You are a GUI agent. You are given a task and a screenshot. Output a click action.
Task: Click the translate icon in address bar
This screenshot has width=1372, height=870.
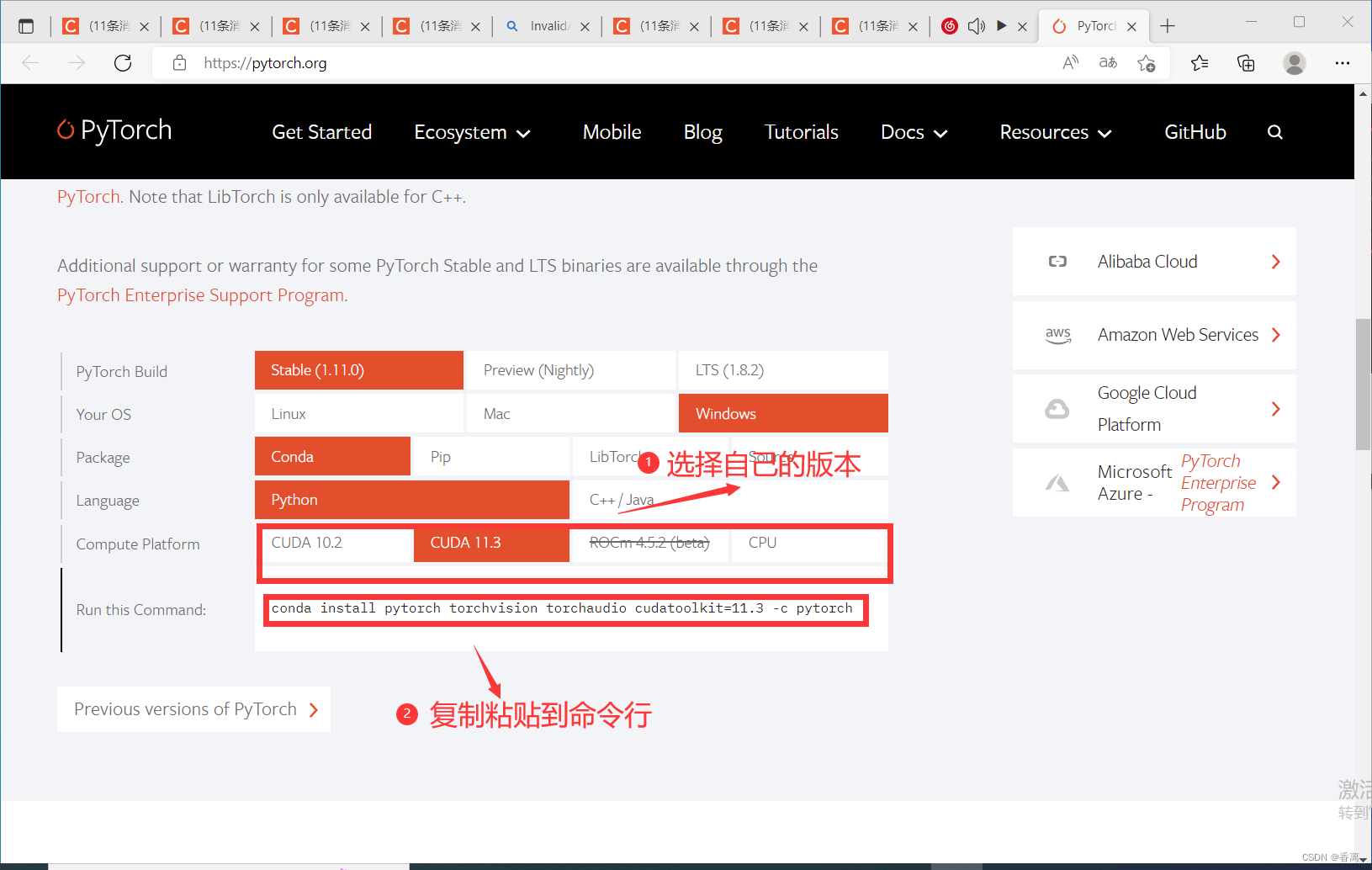pos(1108,63)
